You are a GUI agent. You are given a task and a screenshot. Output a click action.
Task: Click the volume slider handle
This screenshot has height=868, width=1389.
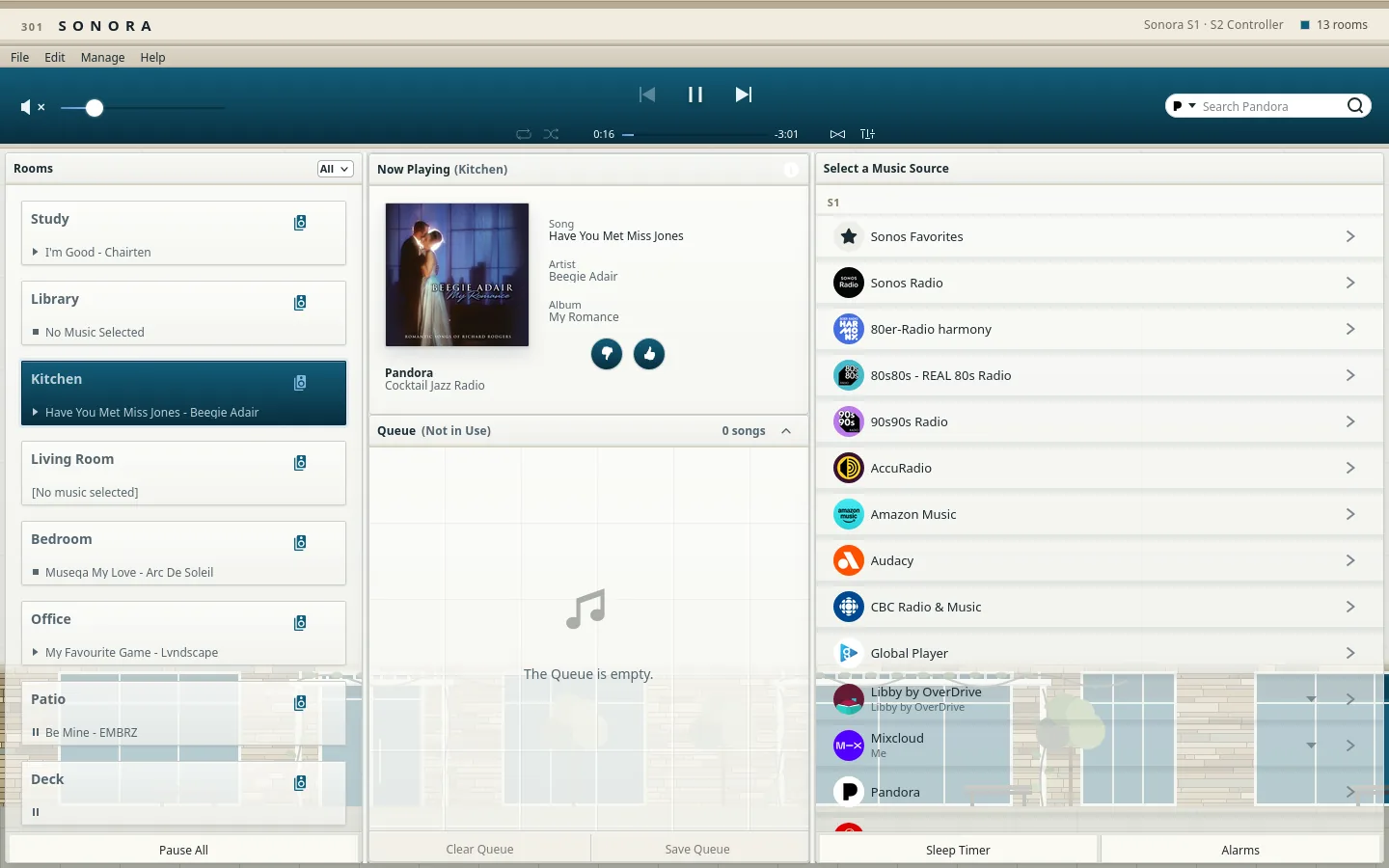[94, 108]
